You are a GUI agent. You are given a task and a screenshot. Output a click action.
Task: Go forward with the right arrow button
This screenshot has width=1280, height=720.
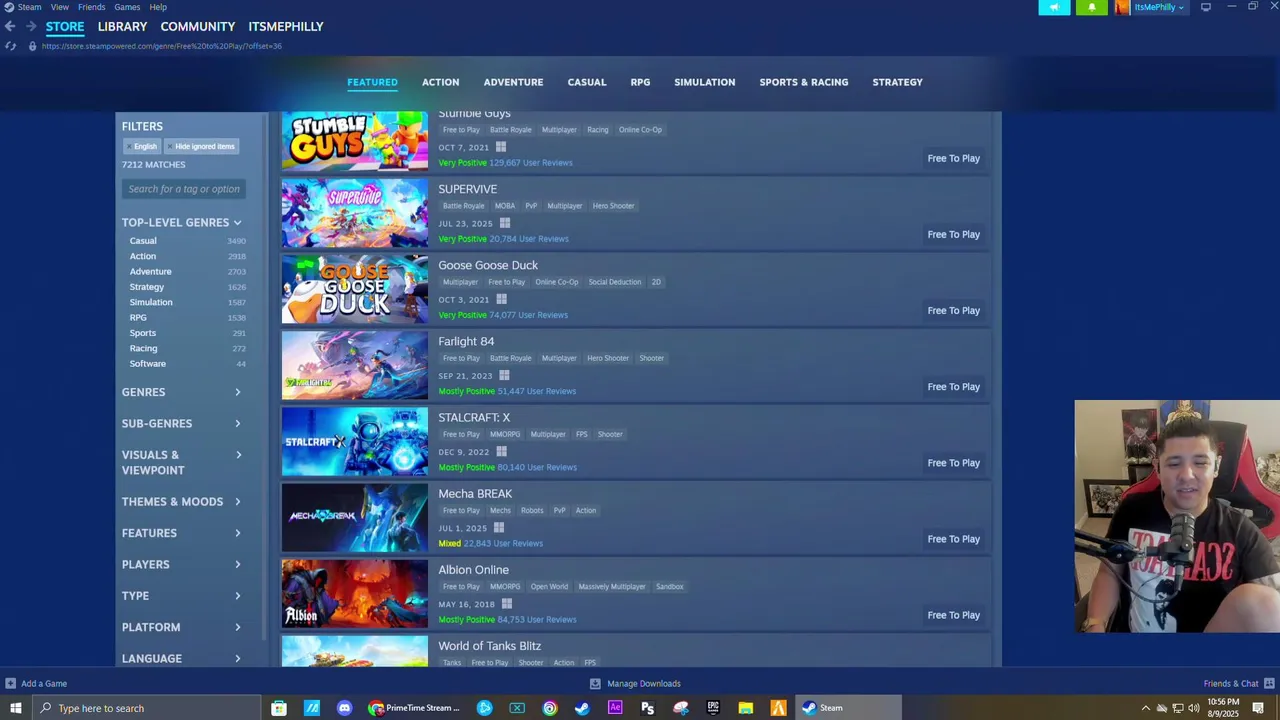click(x=31, y=27)
